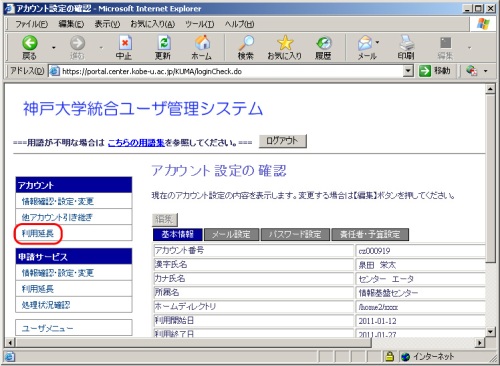This screenshot has width=500, height=366.
Task: Click the start date value 2011-01-12
Action: (x=377, y=321)
